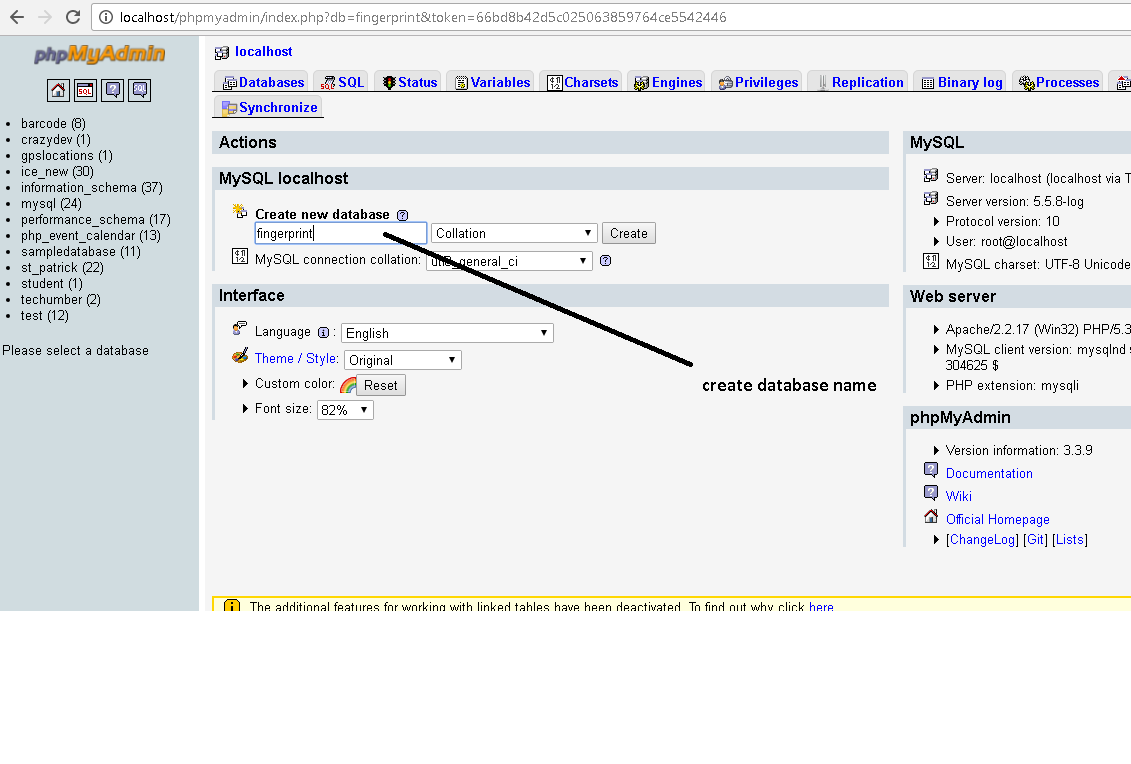Image resolution: width=1131 pixels, height=764 pixels.
Task: Open the Databases tab
Action: (x=263, y=82)
